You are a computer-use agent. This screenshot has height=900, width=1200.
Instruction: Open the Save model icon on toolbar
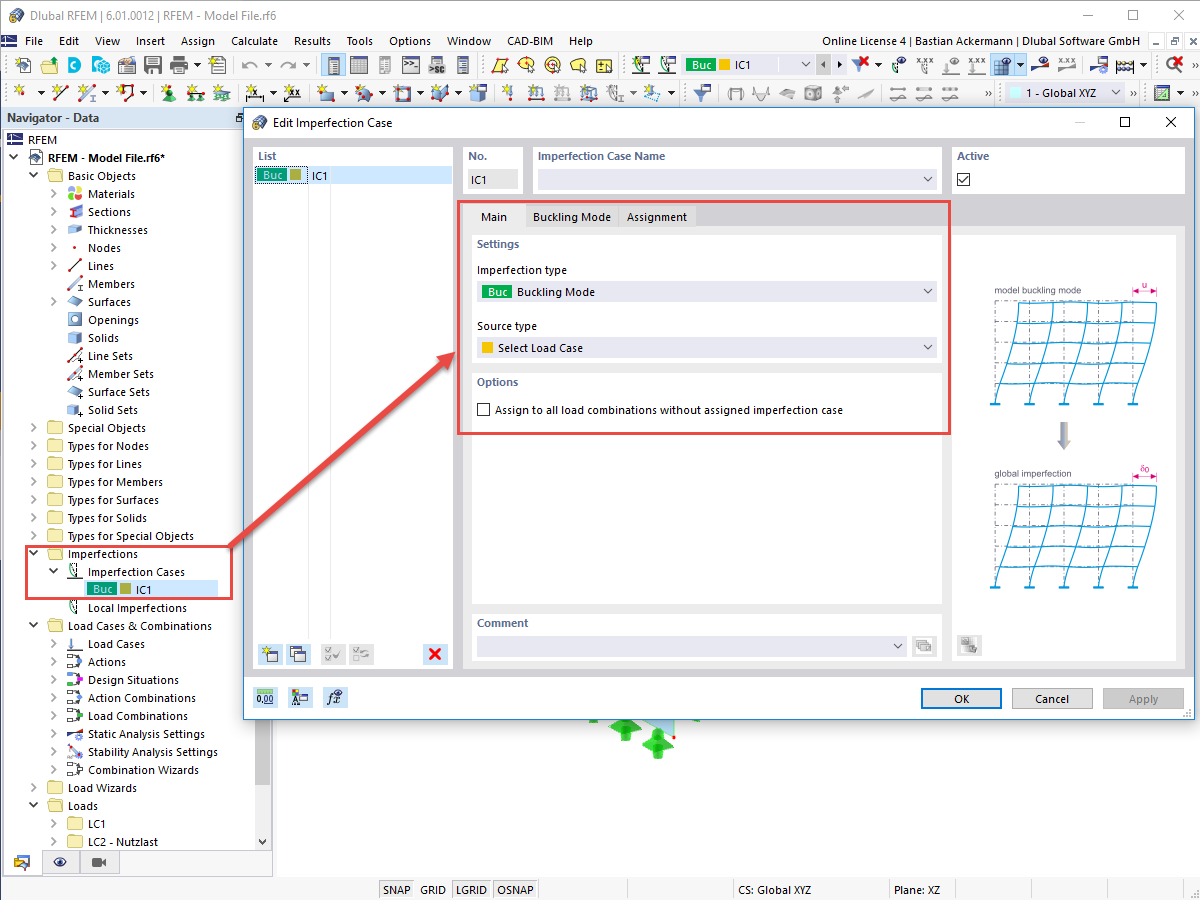(152, 63)
